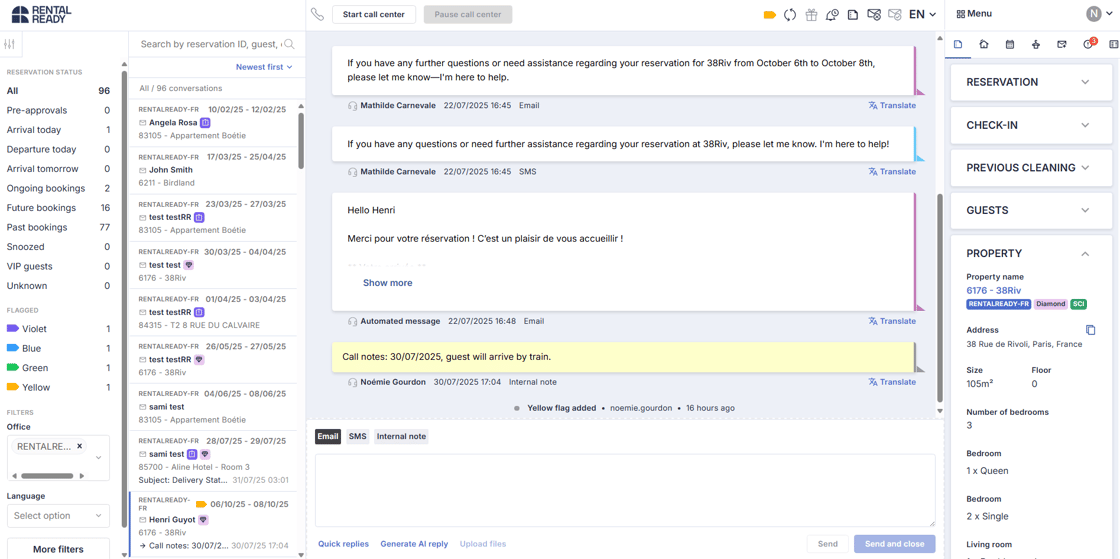Remove the RENTALRE... office filter chip

coord(79,445)
